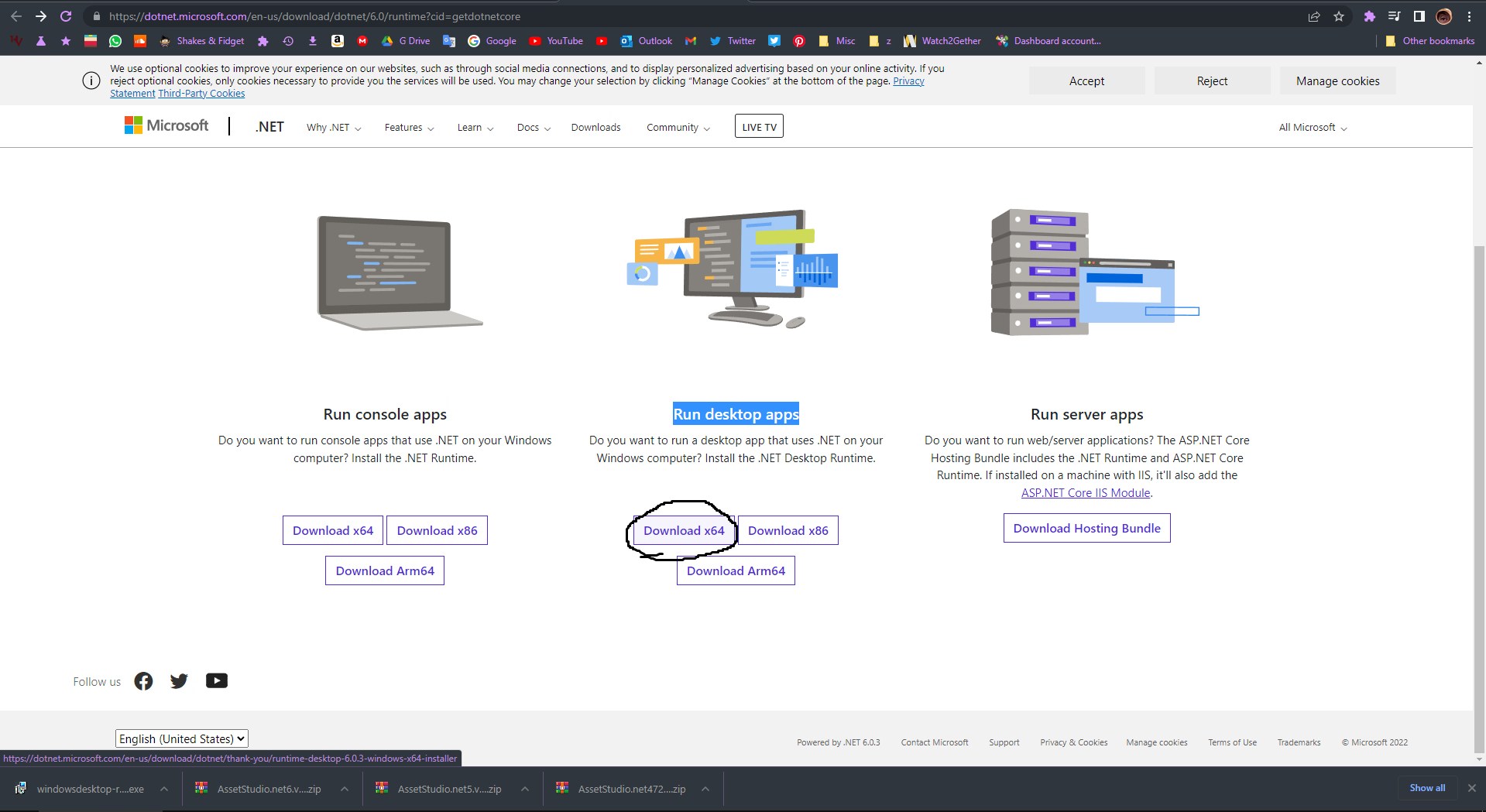1486x812 pixels.
Task: Download Arm64 console apps runtime
Action: 385,570
